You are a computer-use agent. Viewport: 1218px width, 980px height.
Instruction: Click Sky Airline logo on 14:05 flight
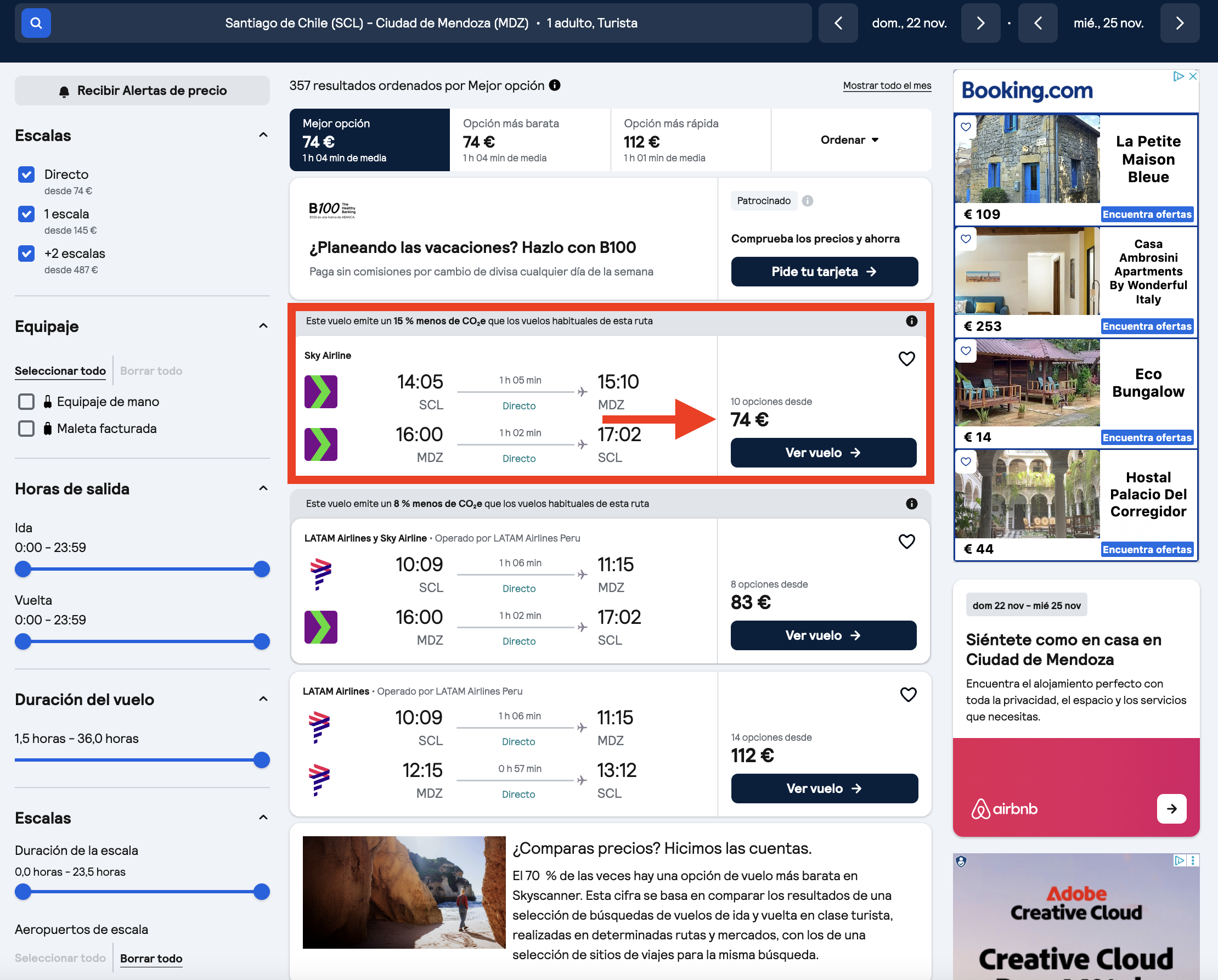[x=320, y=391]
